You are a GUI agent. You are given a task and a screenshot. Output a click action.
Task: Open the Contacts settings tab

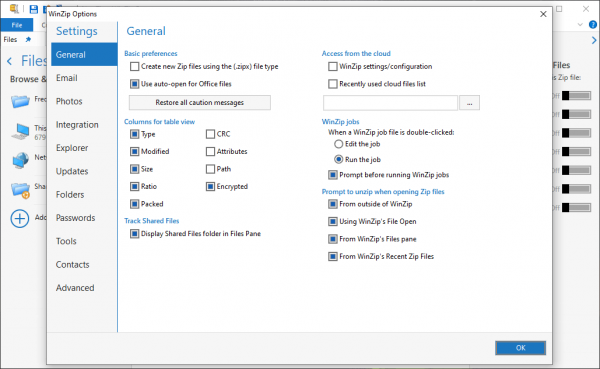(x=84, y=265)
